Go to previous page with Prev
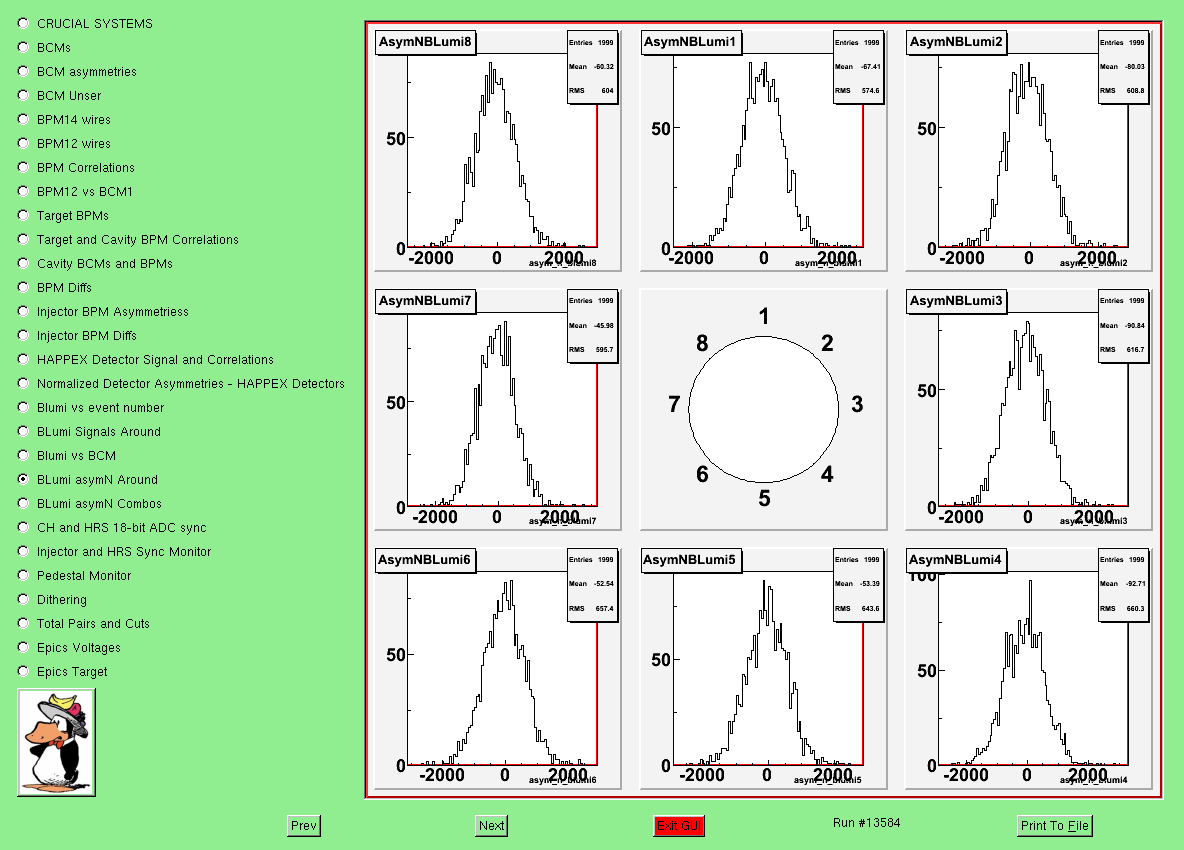Image resolution: width=1184 pixels, height=850 pixels. coord(304,826)
